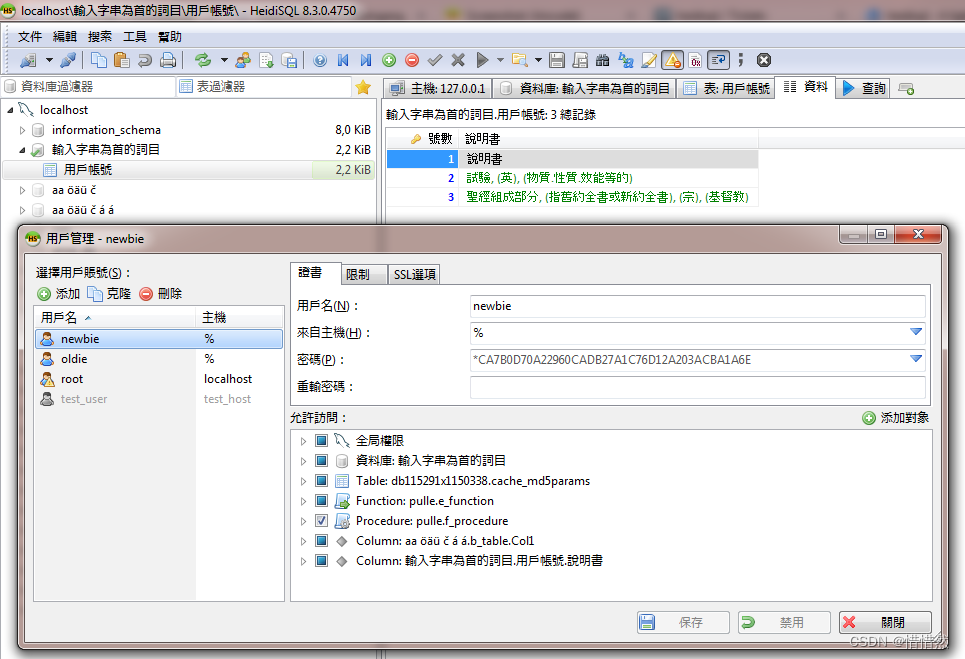Toggle checkbox for Column b_table.Col1
This screenshot has height=659, width=965.
click(x=321, y=541)
